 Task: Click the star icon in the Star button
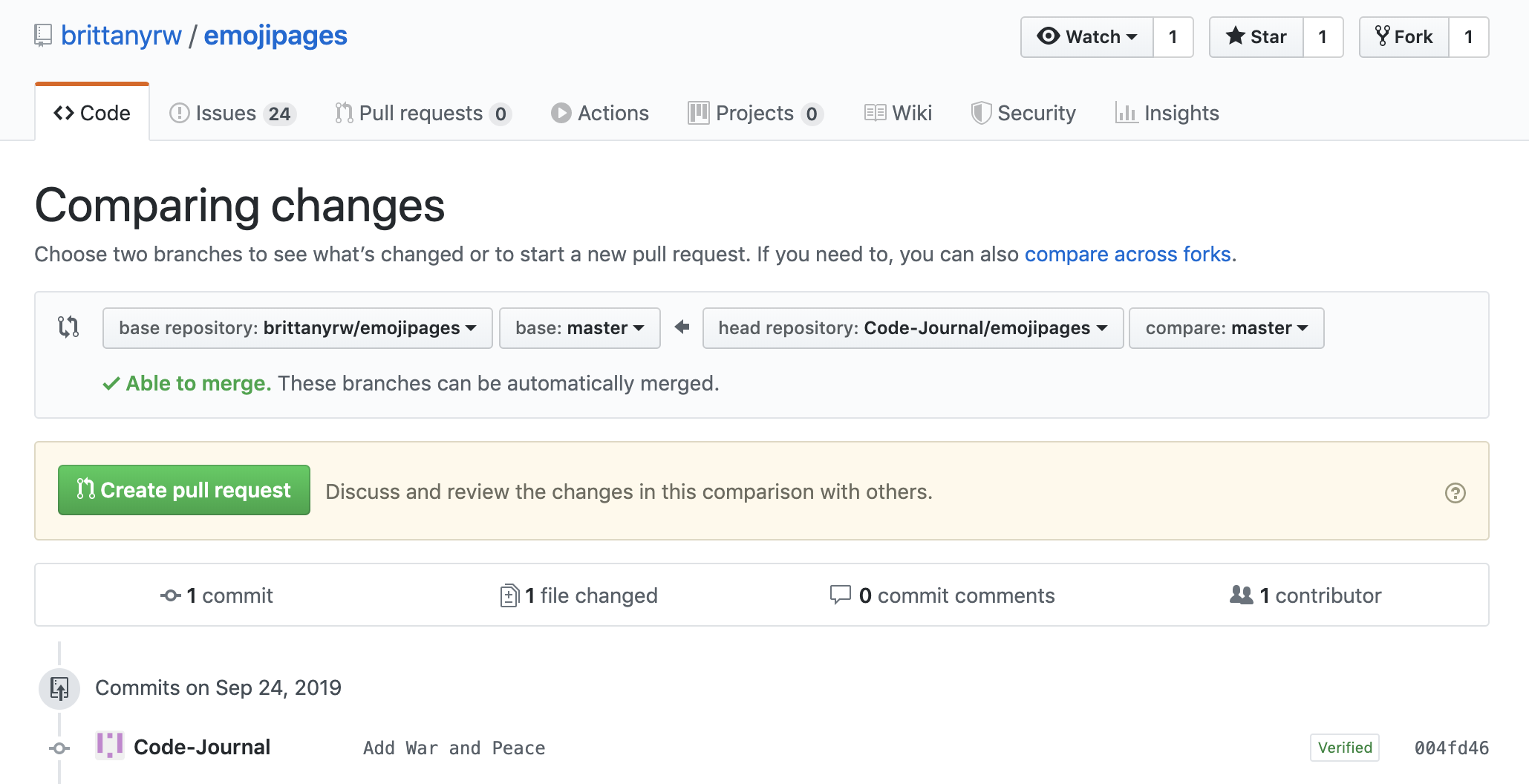pos(1235,36)
